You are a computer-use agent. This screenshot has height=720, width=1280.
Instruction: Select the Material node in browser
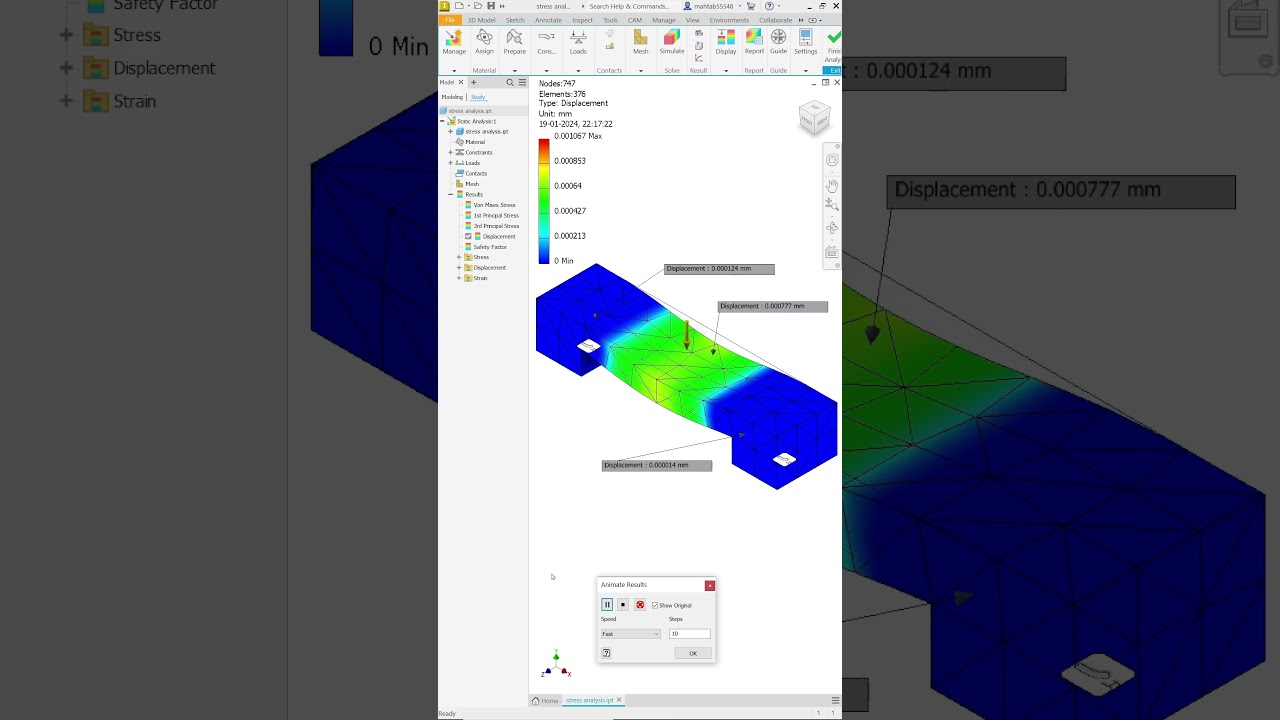[x=474, y=142]
